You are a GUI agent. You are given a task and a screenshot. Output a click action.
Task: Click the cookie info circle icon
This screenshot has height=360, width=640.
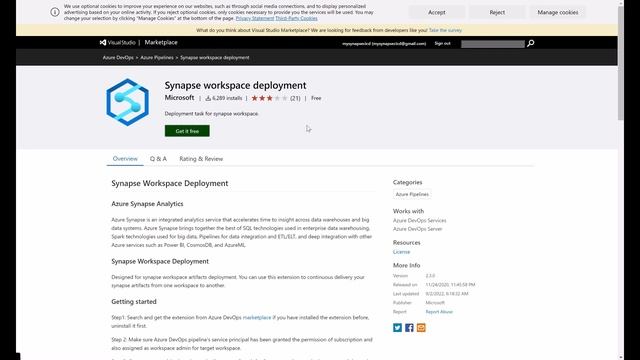(x=55, y=12)
